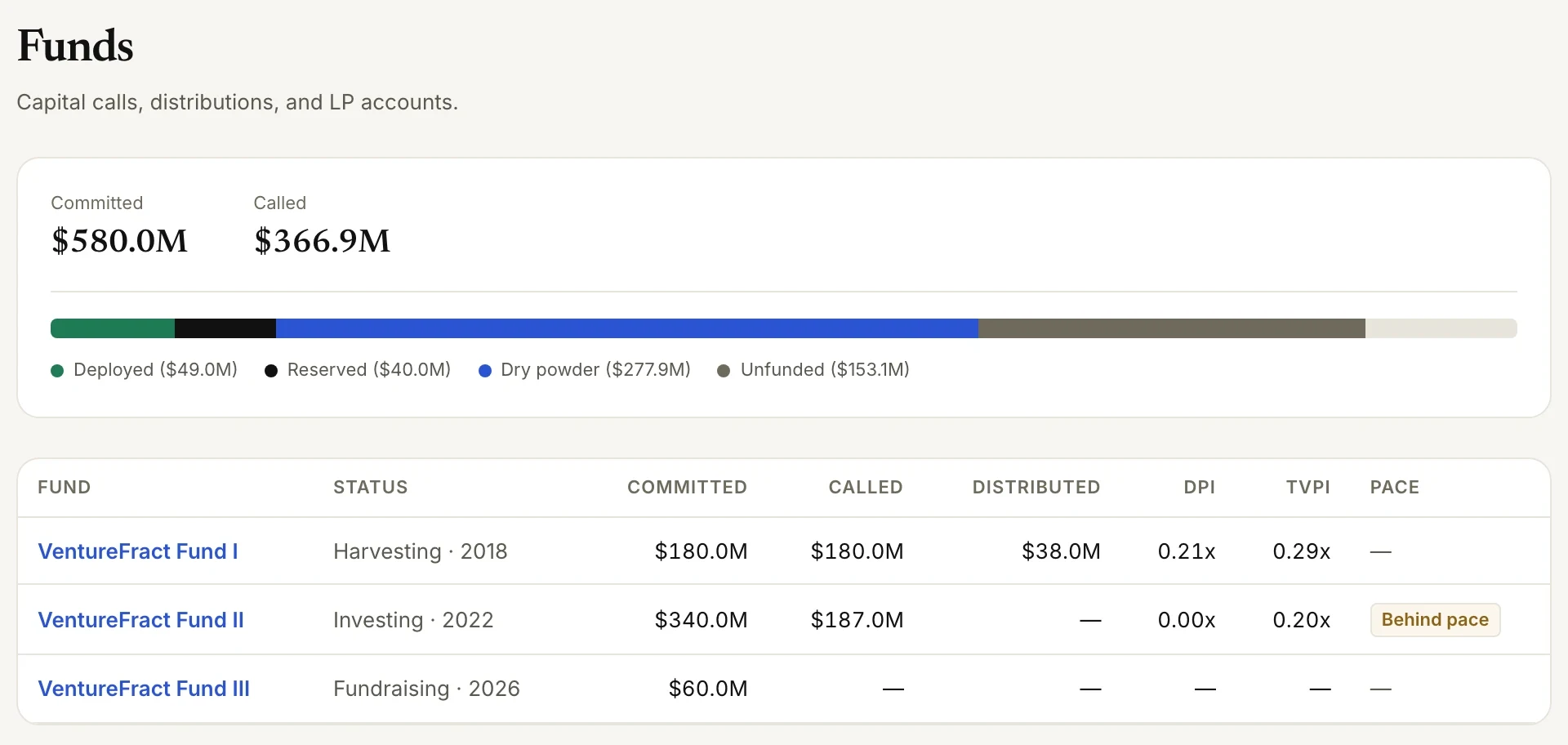The width and height of the screenshot is (1568, 745).
Task: Click the $60.0M committed cell
Action: (708, 689)
